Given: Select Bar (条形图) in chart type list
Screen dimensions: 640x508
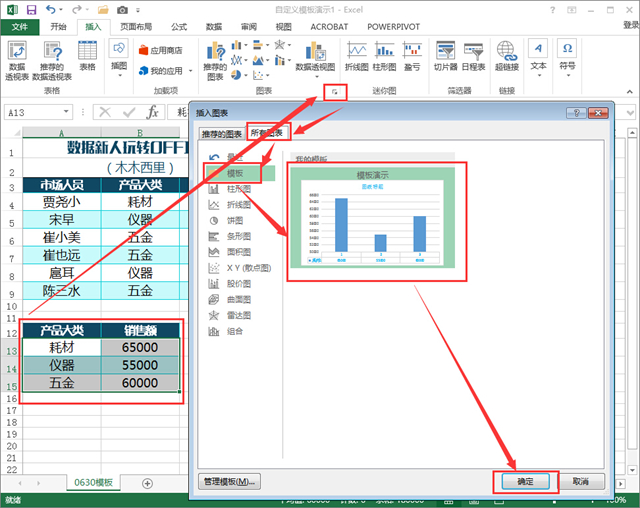Looking at the screenshot, I should (240, 236).
